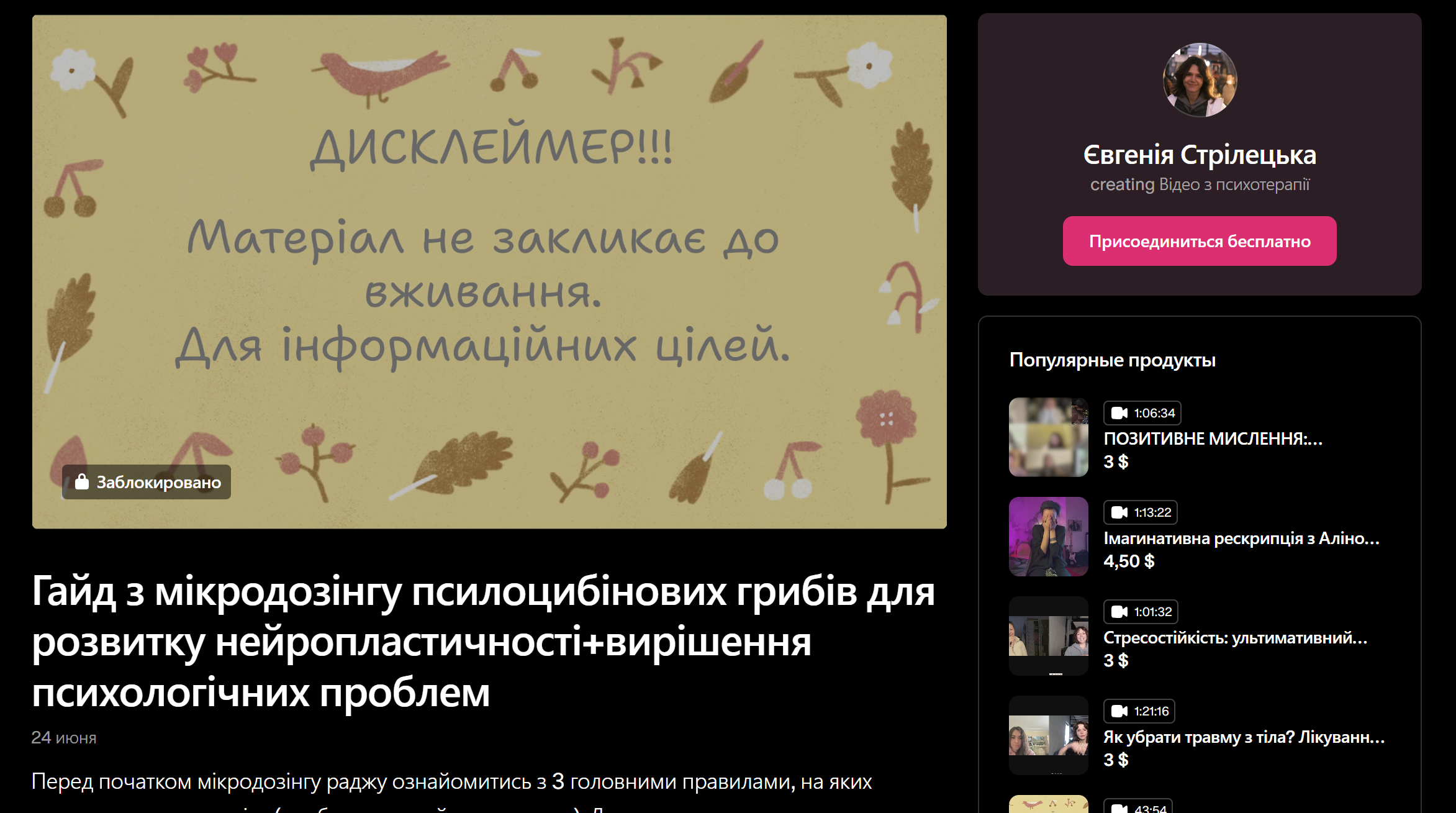The image size is (1456, 813).
Task: Click Як убрати травму video thumbnail
Action: (x=1048, y=735)
